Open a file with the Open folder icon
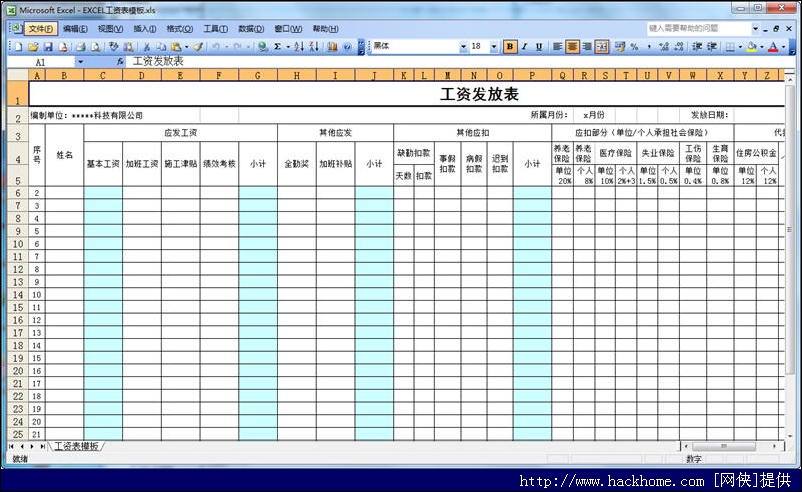The height and width of the screenshot is (492, 802). tap(33, 47)
